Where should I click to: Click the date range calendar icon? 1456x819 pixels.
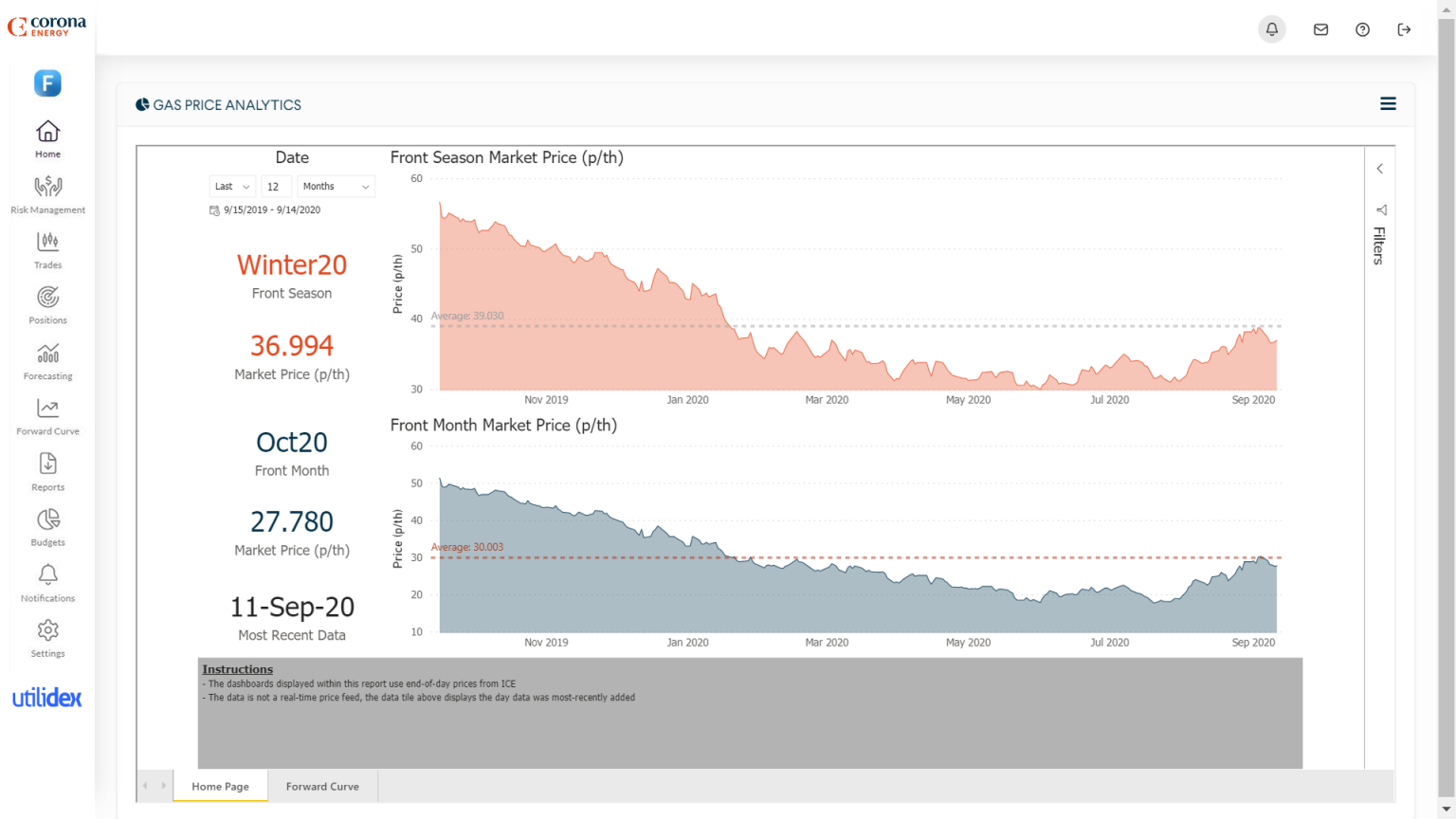click(x=214, y=210)
